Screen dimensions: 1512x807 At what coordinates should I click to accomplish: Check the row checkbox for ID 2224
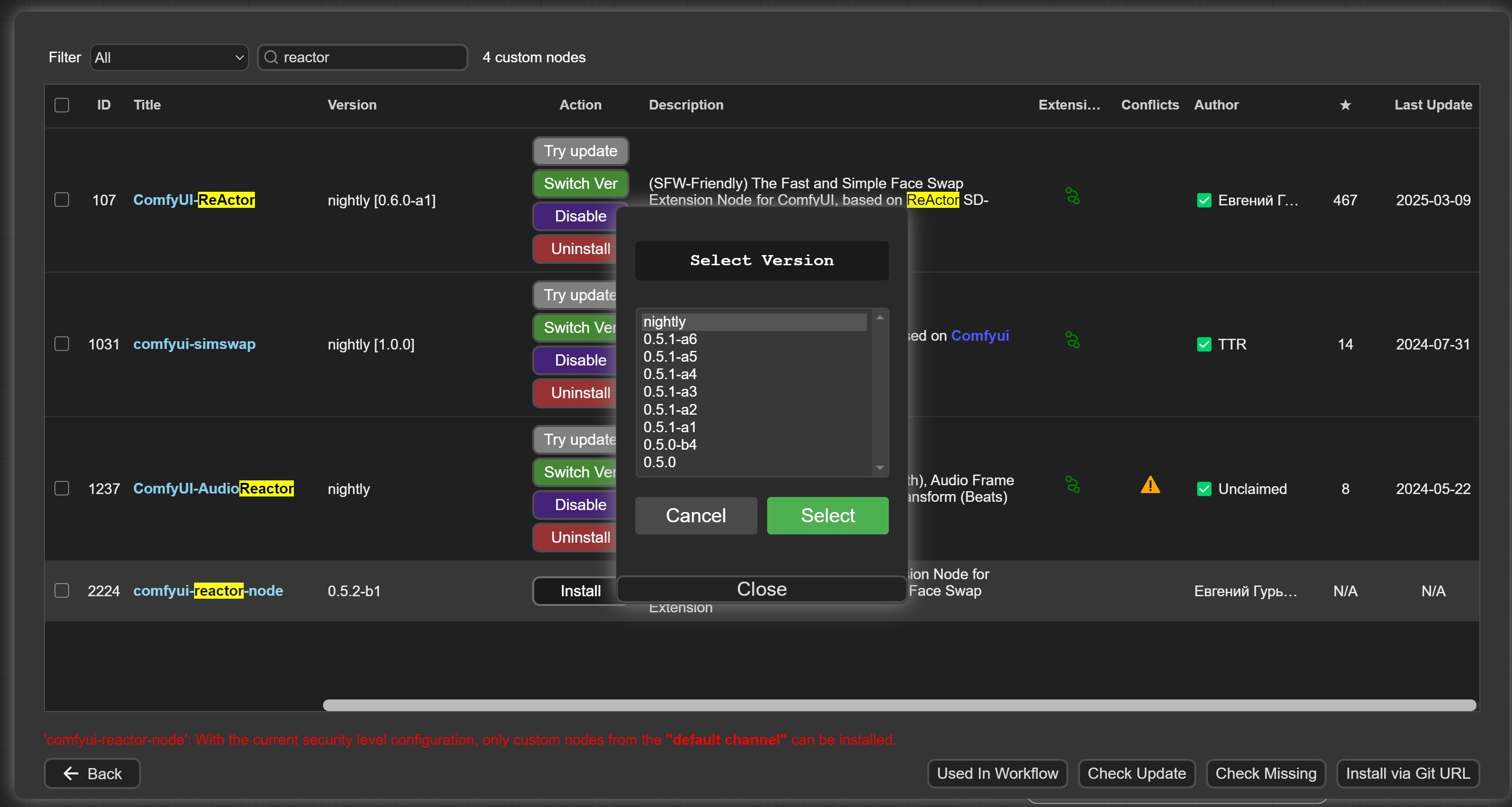[x=62, y=590]
